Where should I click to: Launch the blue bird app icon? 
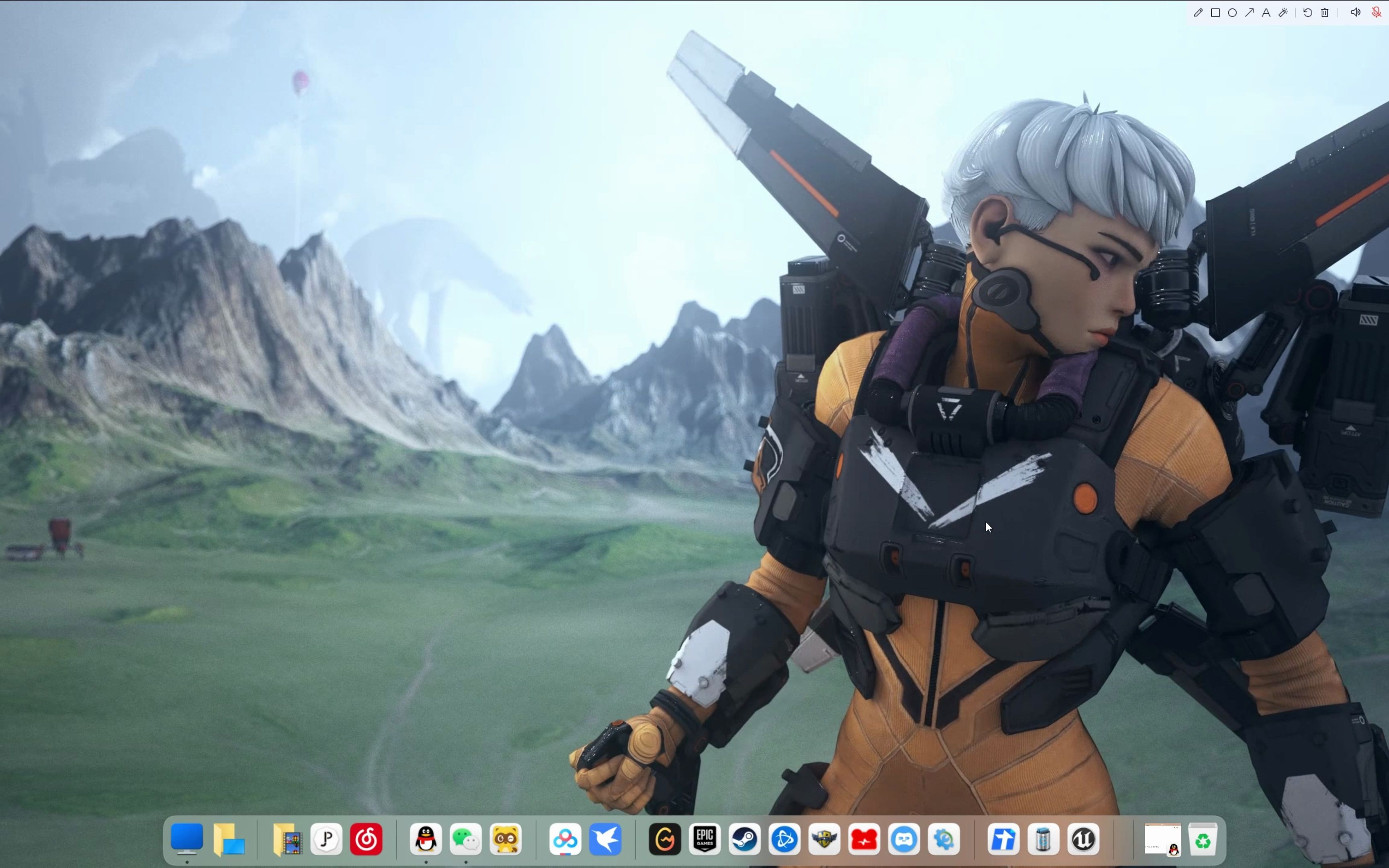coord(605,839)
